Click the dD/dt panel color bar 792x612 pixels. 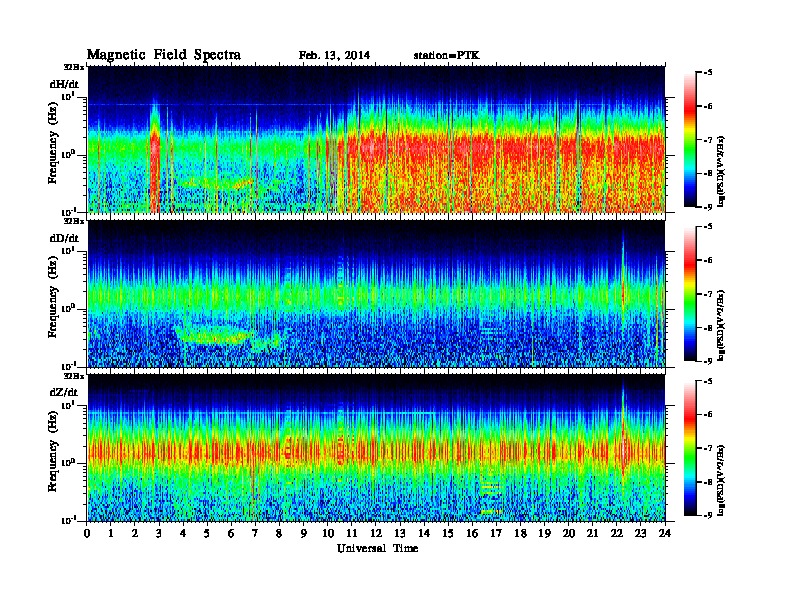coord(690,293)
